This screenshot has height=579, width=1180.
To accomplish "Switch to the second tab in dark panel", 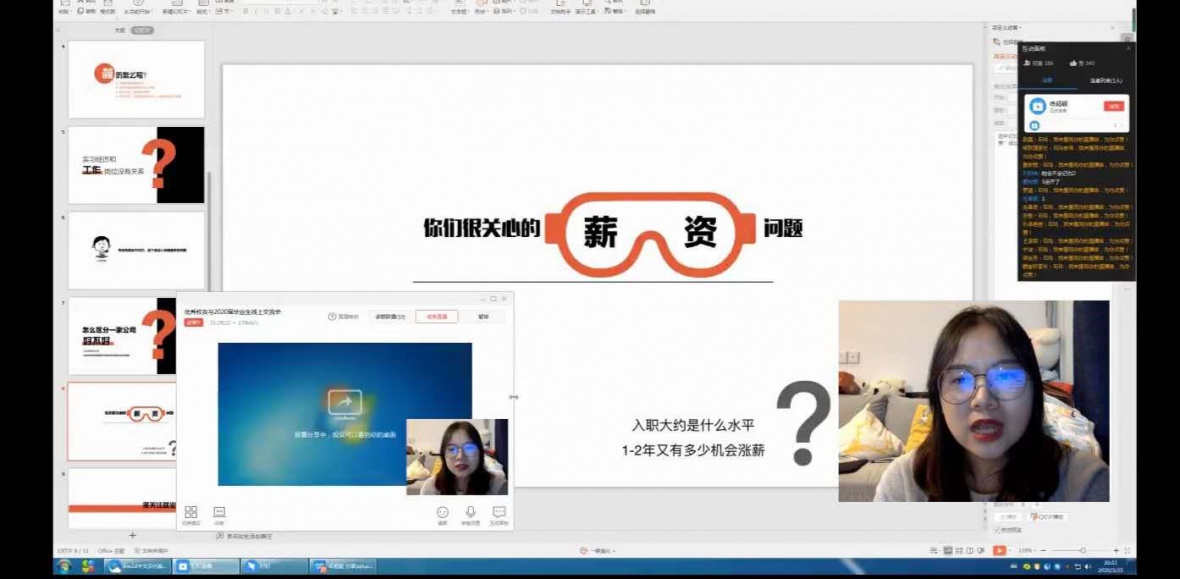I will coord(1106,80).
